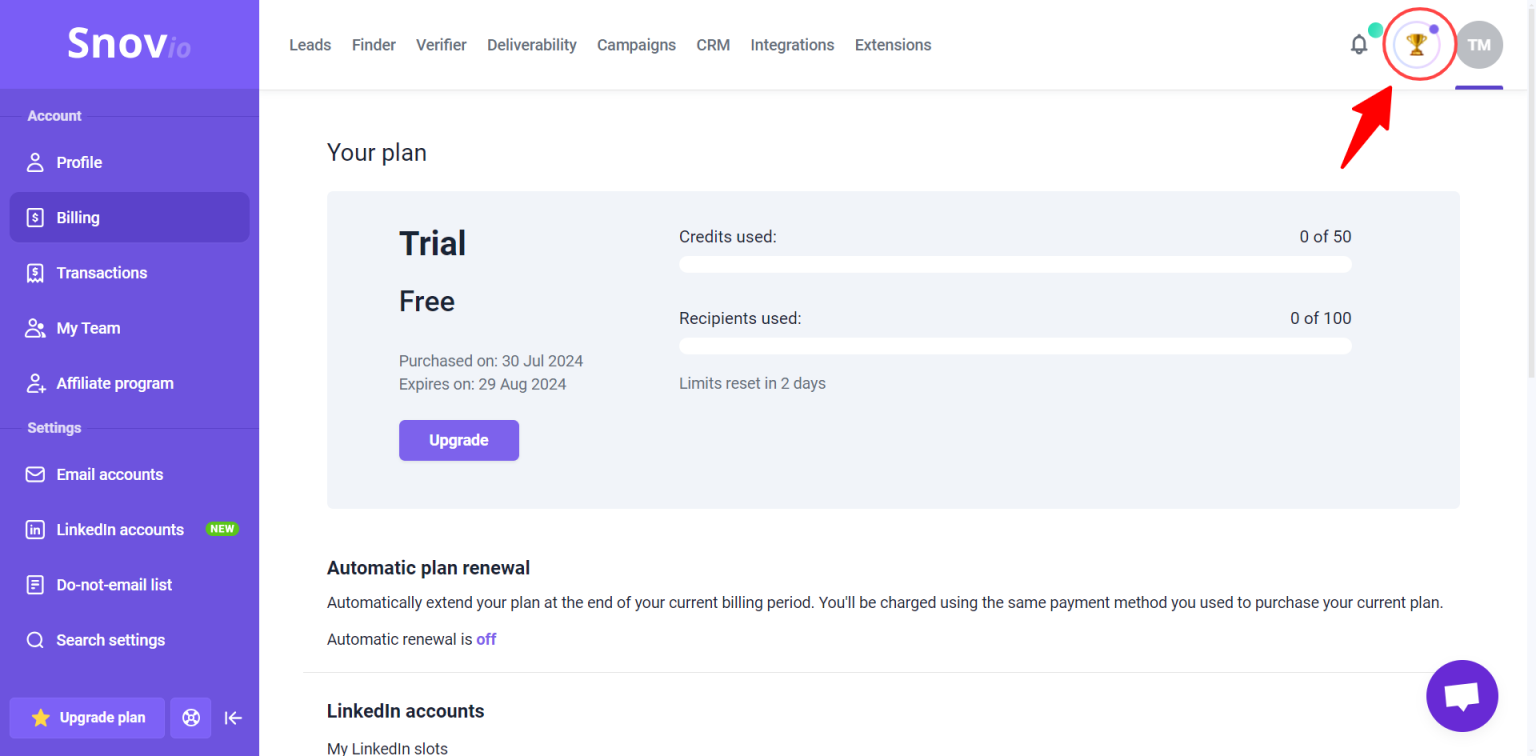Click 'My LinkedIn slots' text

(387, 748)
